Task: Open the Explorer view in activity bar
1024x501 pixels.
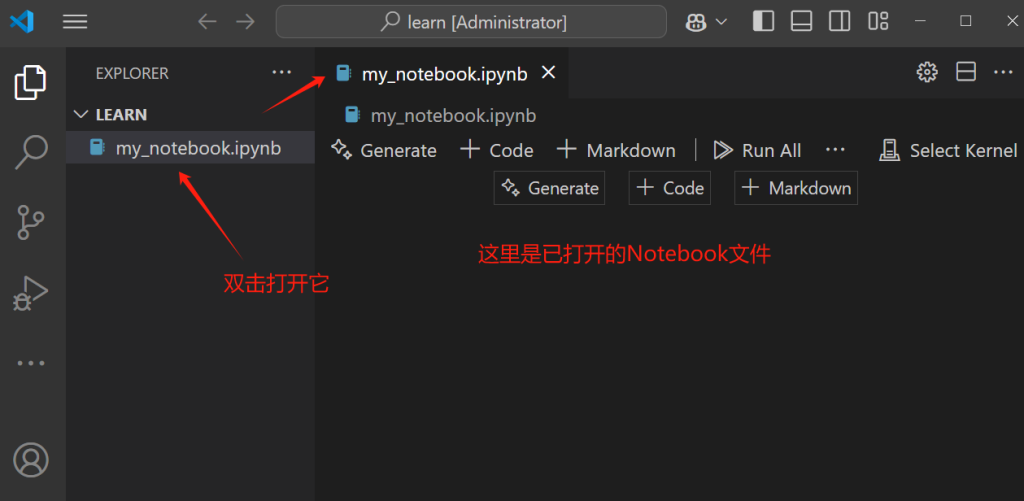Action: point(31,82)
